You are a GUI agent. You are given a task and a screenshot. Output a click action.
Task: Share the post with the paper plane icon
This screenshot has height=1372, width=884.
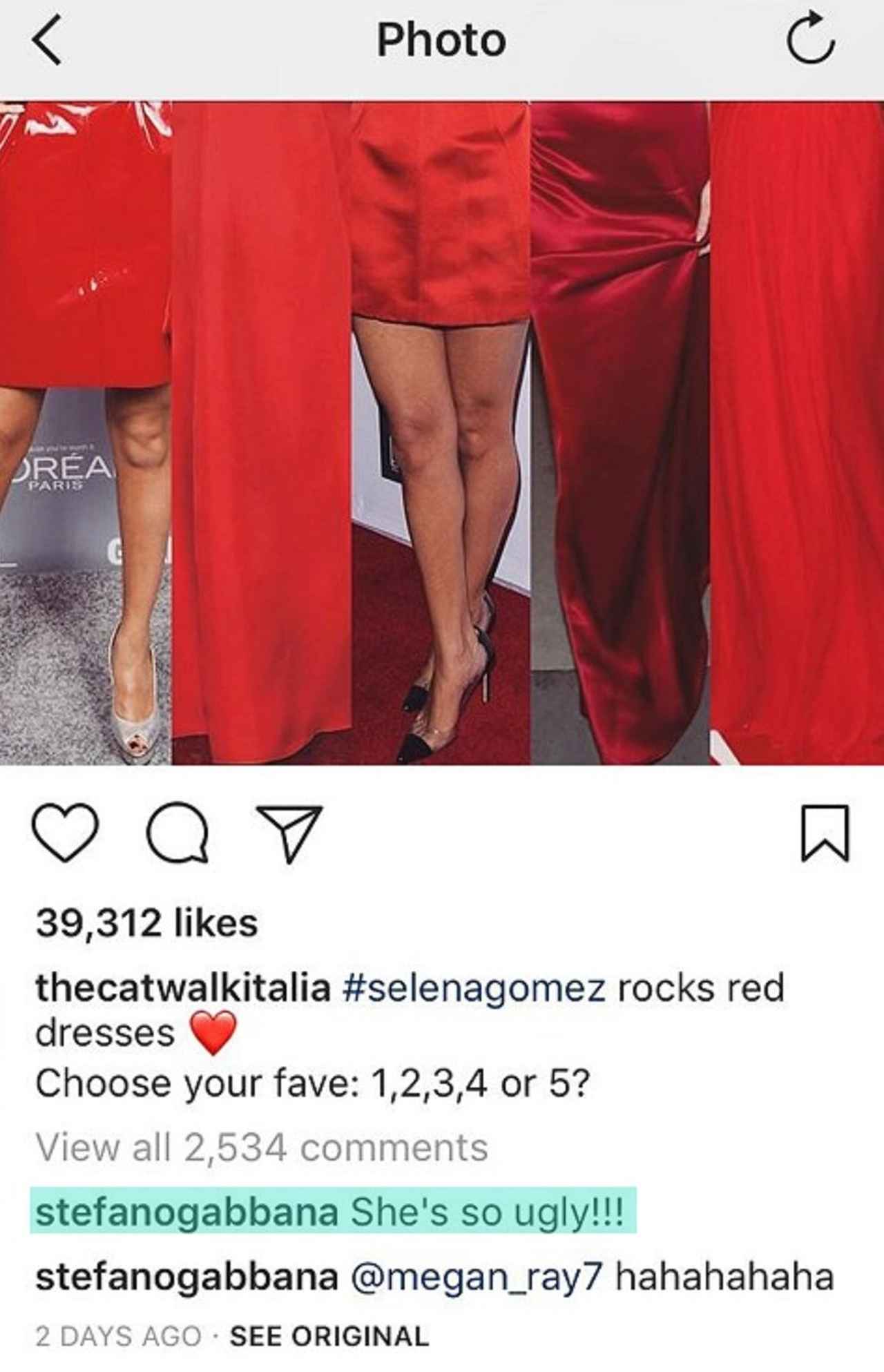289,833
